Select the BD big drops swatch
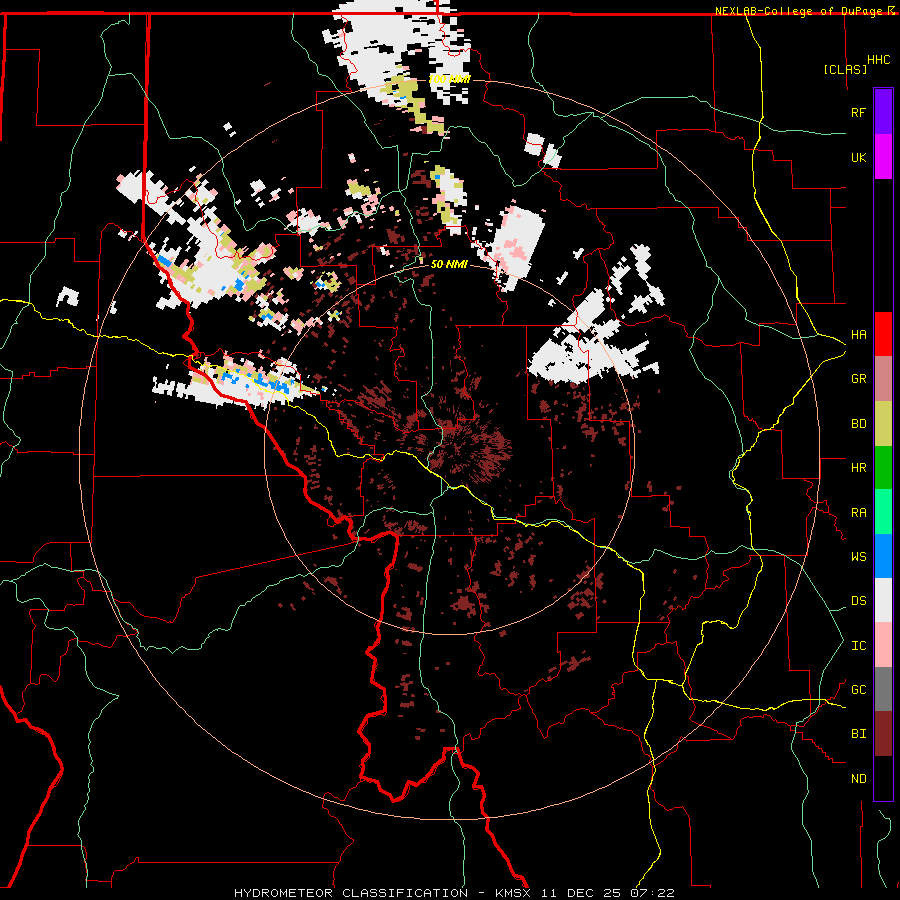 [x=883, y=423]
